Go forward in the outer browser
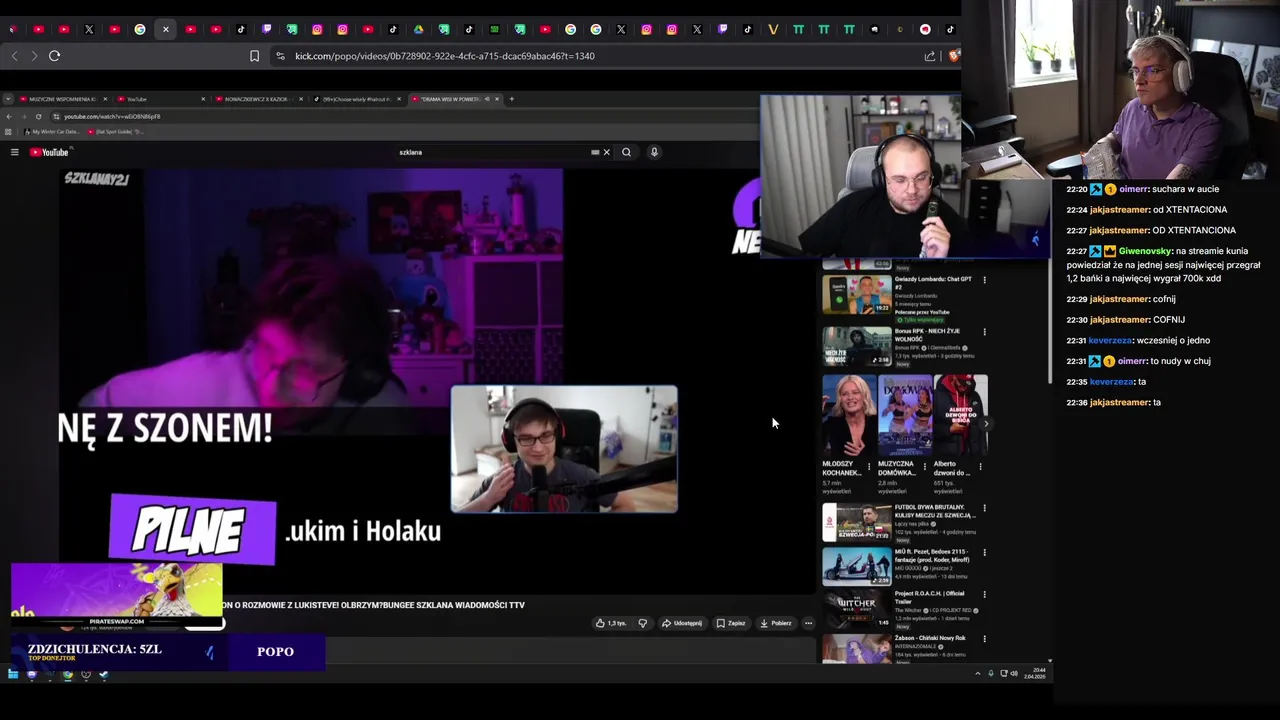 [34, 56]
